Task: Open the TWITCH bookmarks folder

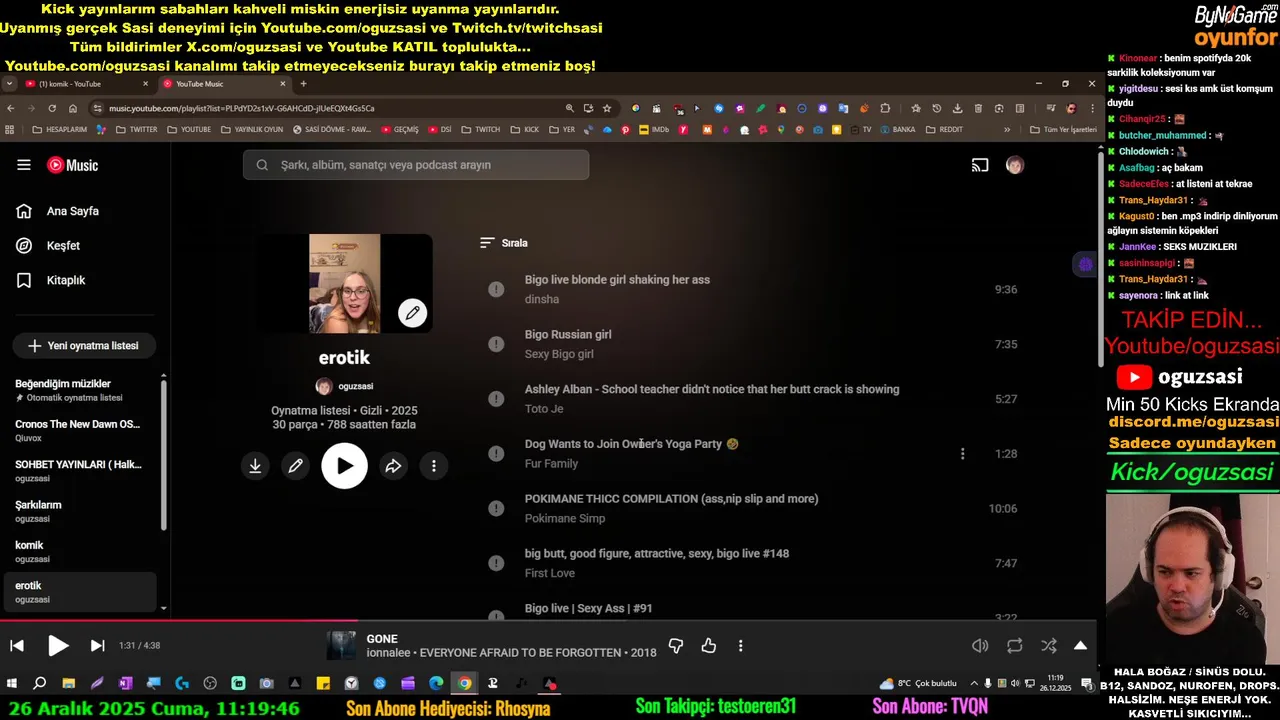Action: tap(481, 129)
